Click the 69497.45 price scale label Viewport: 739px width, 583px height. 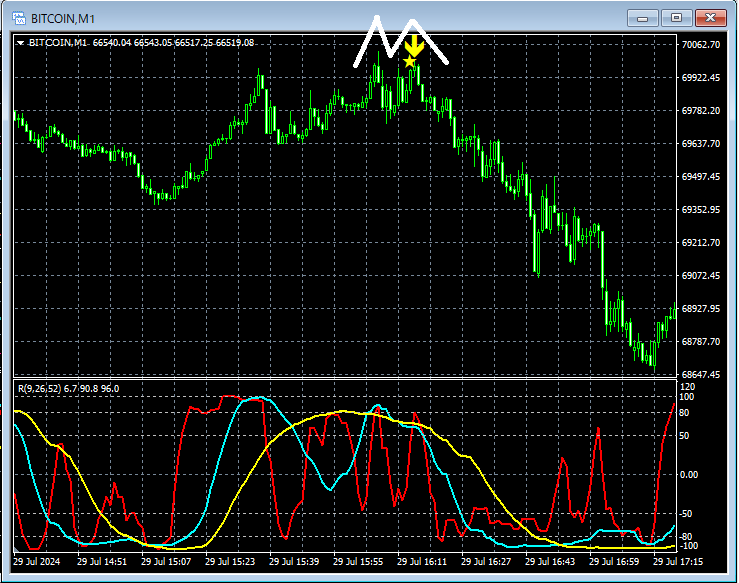[701, 177]
